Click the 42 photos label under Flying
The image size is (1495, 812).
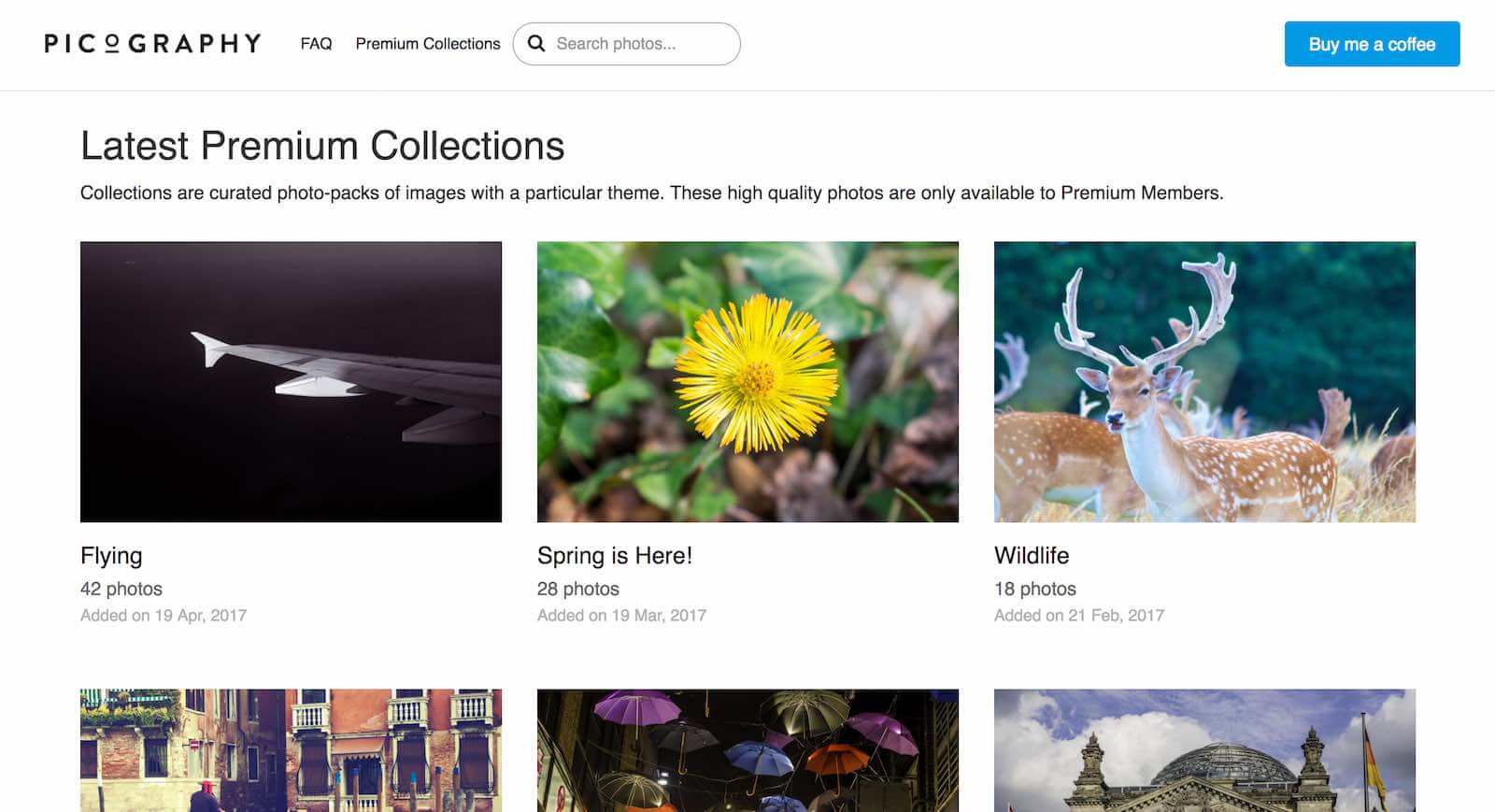[x=121, y=589]
